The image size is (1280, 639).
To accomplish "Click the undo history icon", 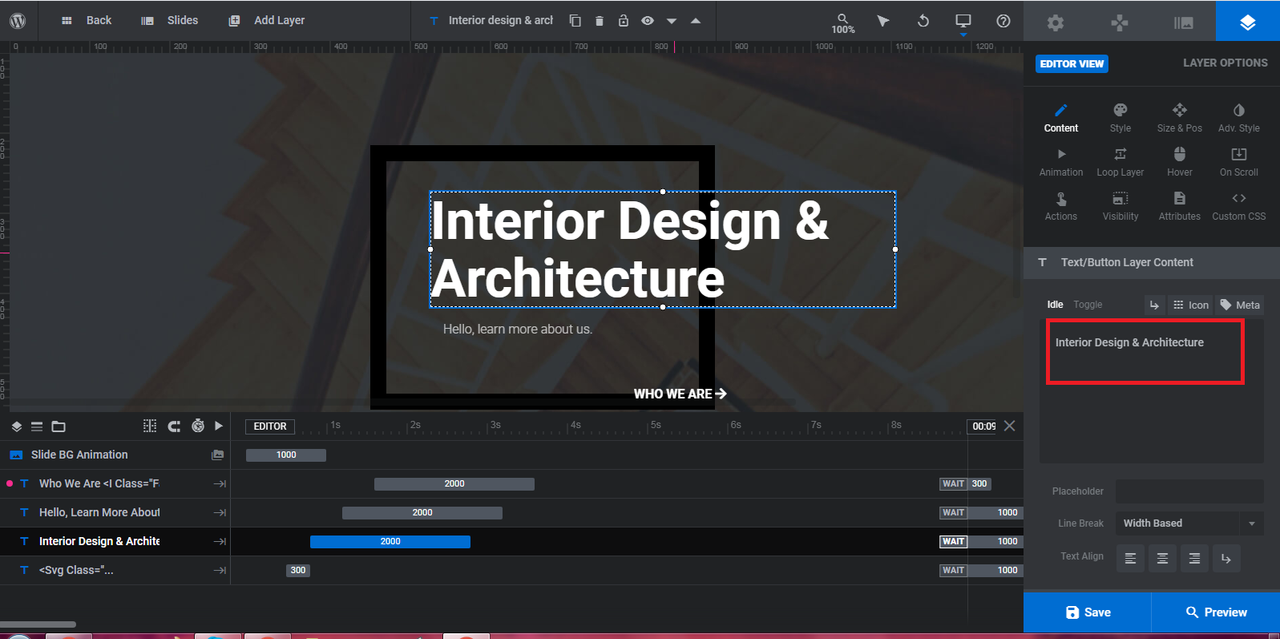I will click(923, 21).
